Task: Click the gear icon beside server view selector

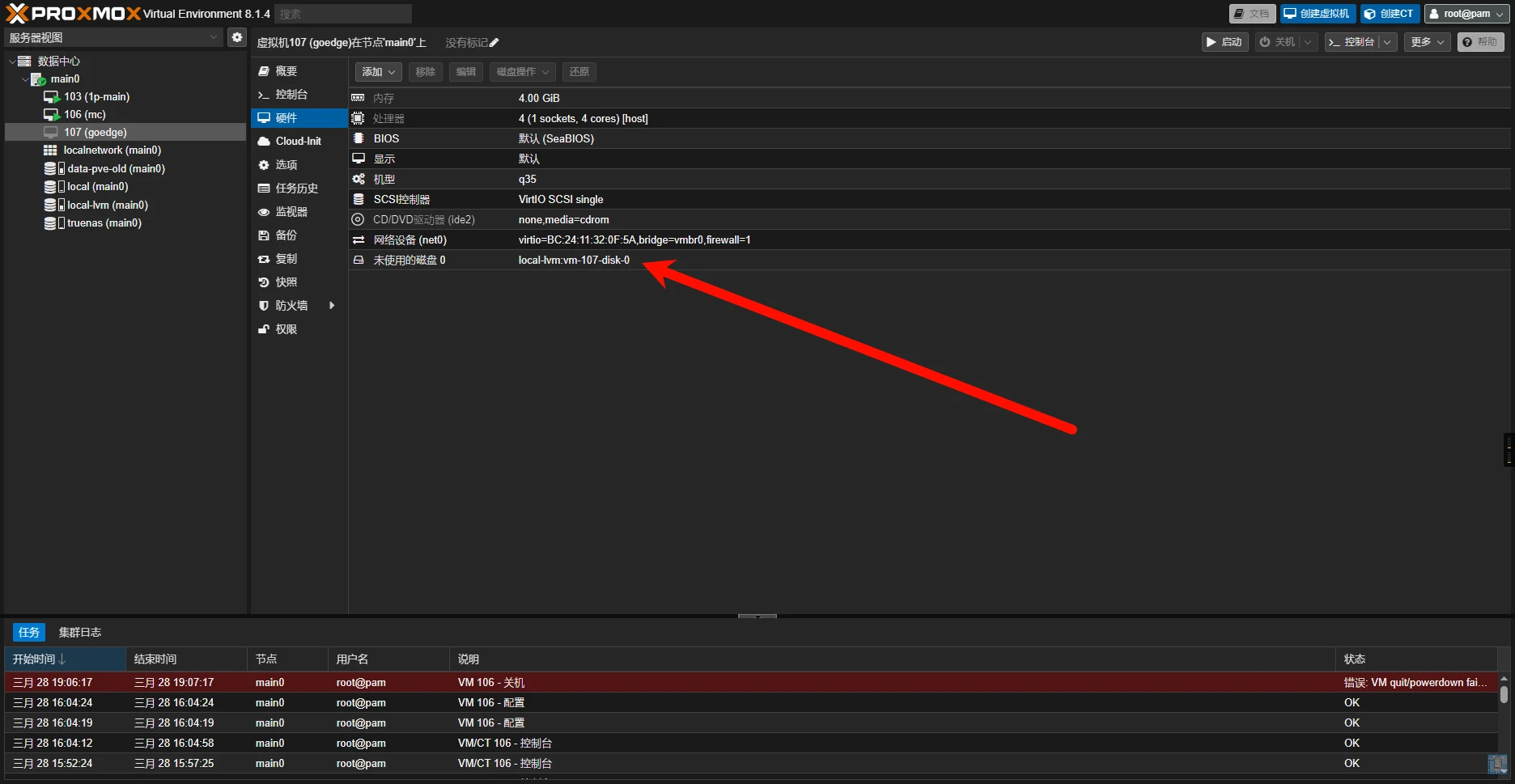Action: tap(236, 37)
